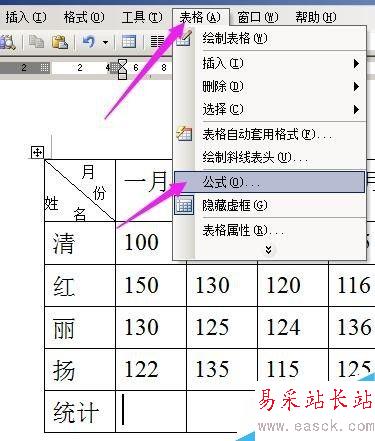Click the cell containing 130 in 丽 row
The width and height of the screenshot is (375, 441).
click(x=151, y=328)
